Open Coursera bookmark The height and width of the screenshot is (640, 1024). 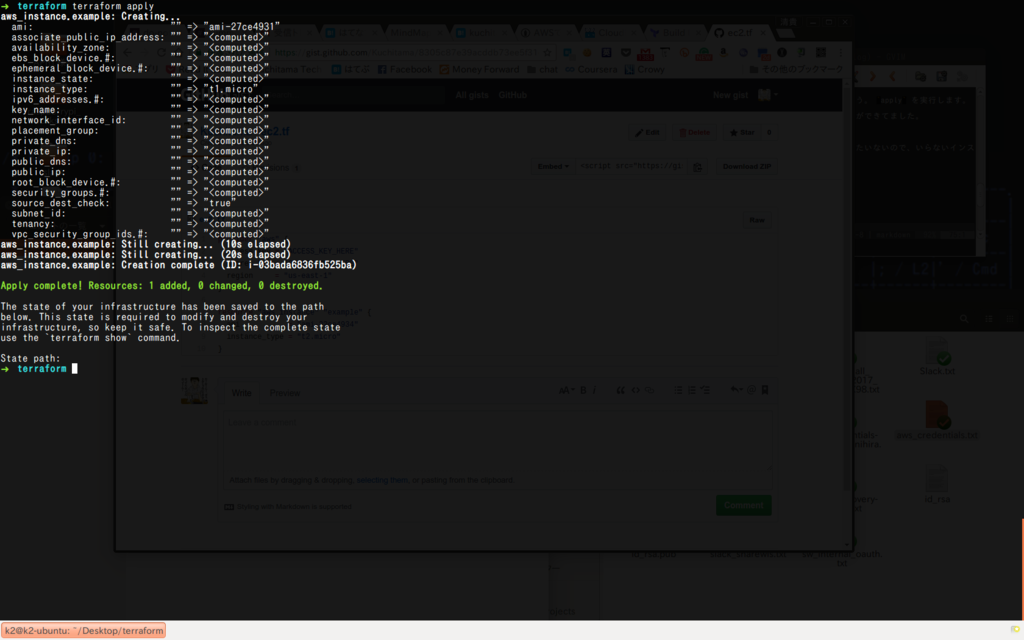(x=591, y=69)
